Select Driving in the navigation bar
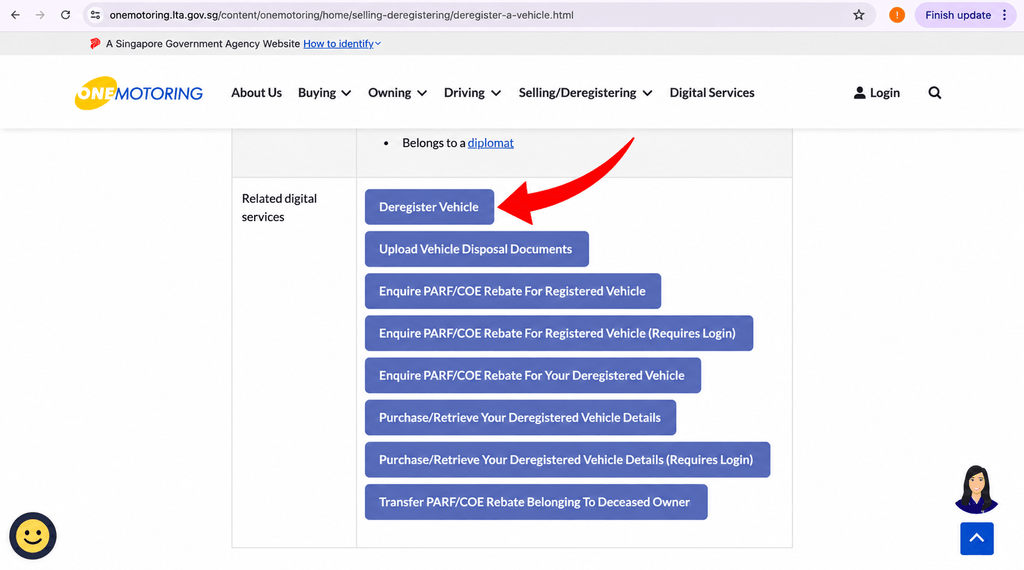 464,93
